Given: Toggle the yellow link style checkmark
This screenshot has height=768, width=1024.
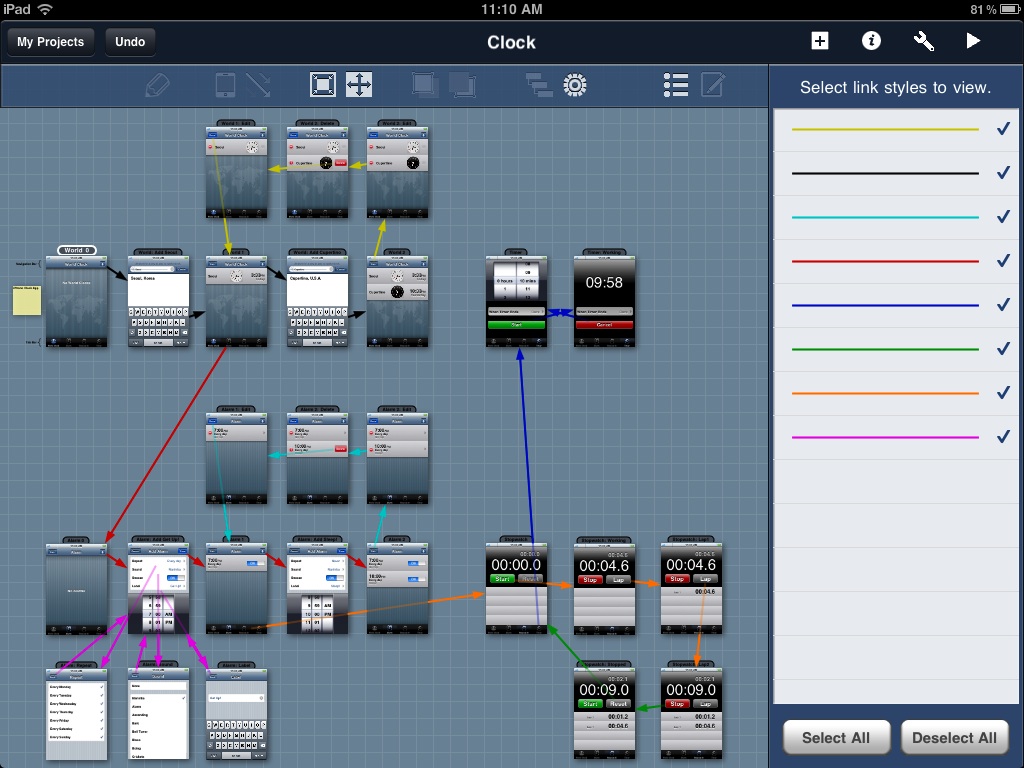Looking at the screenshot, I should coord(1003,129).
